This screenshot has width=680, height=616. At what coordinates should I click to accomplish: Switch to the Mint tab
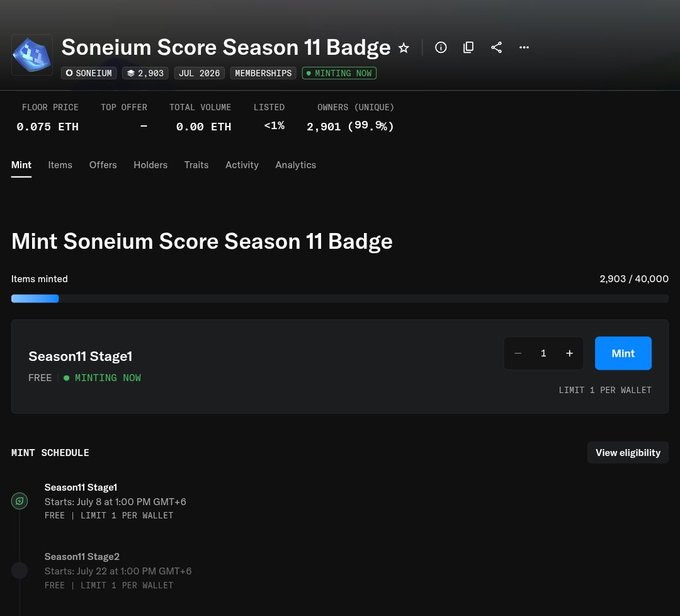coord(21,165)
